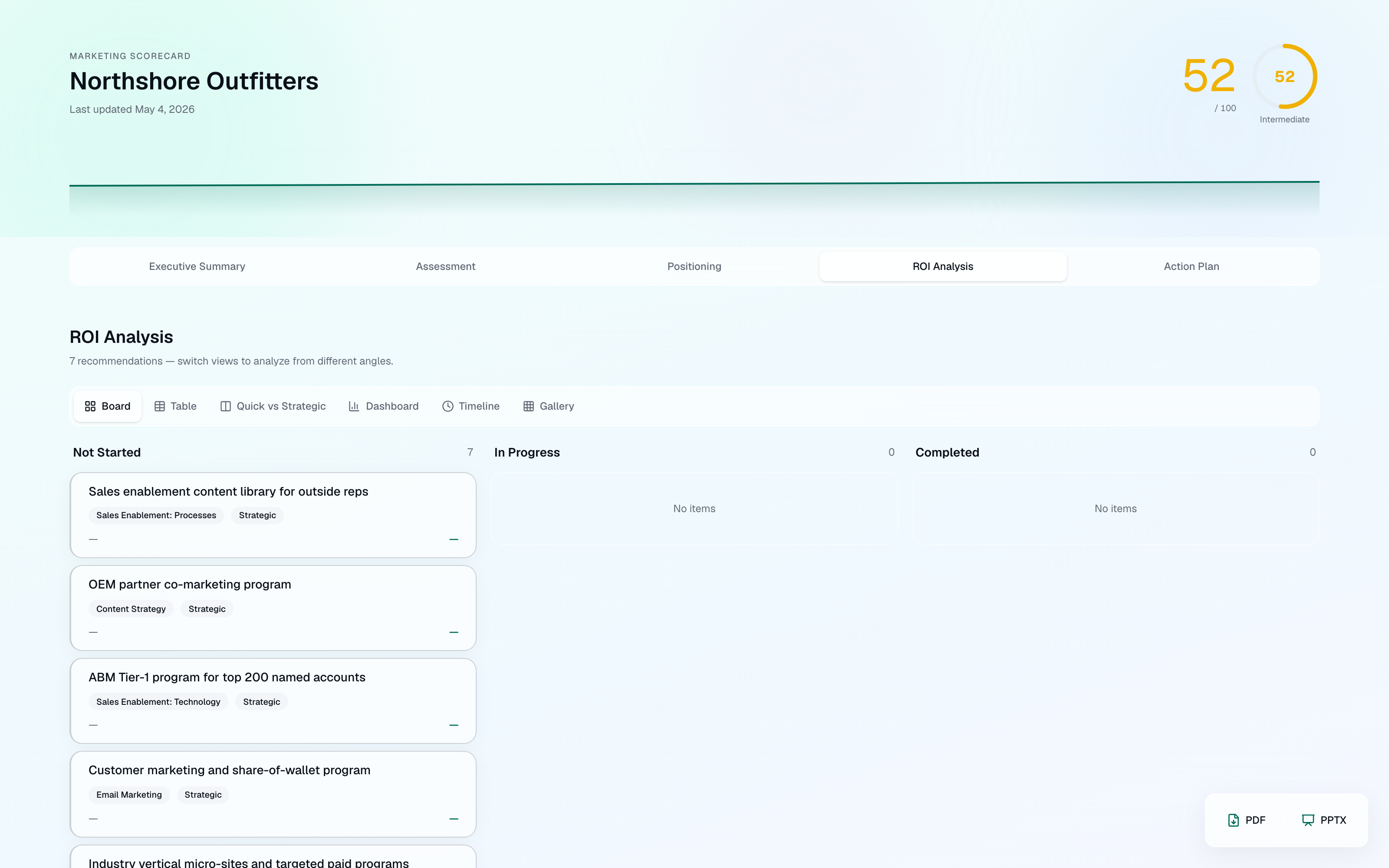This screenshot has height=868, width=1389.
Task: Click the Not Started count 7
Action: 470,452
